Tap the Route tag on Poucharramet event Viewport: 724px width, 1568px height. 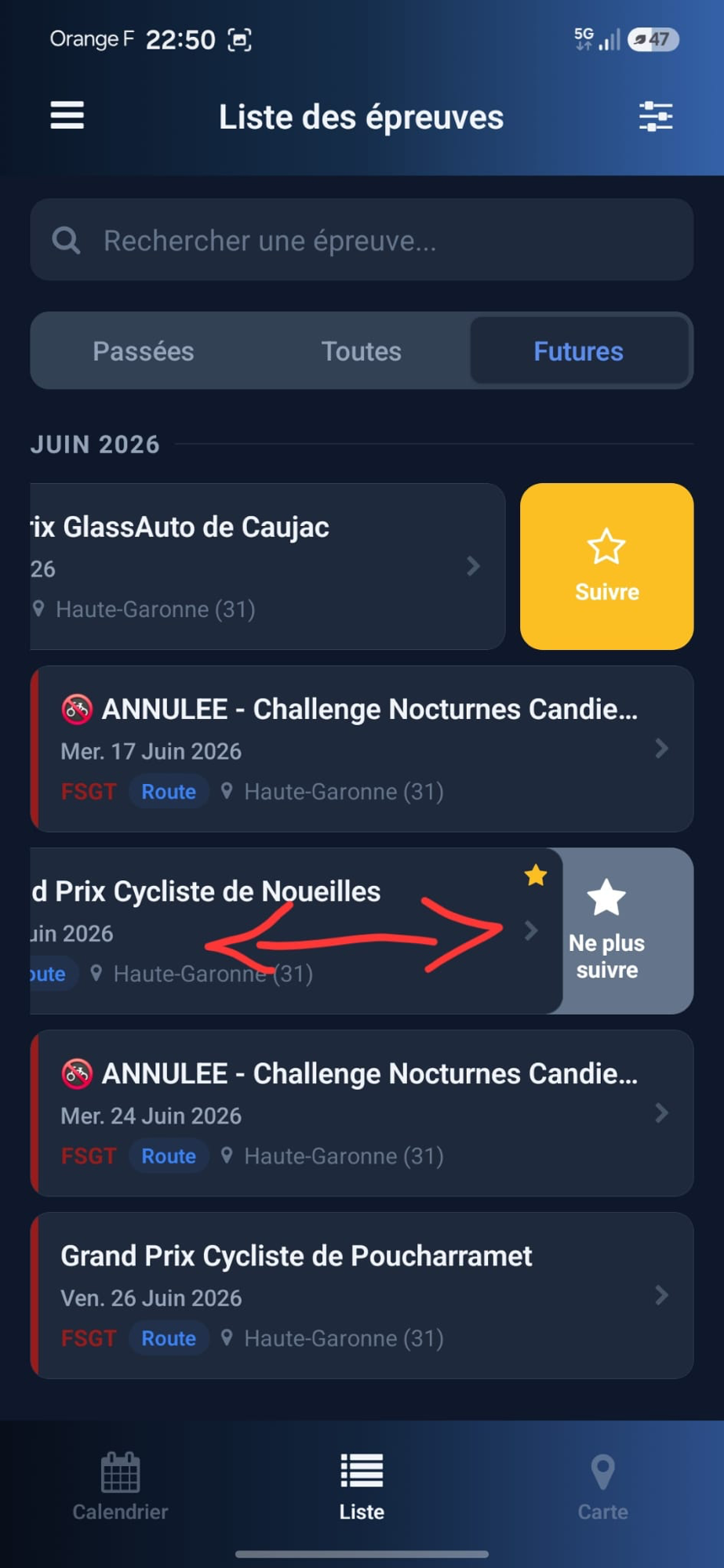coord(169,1338)
